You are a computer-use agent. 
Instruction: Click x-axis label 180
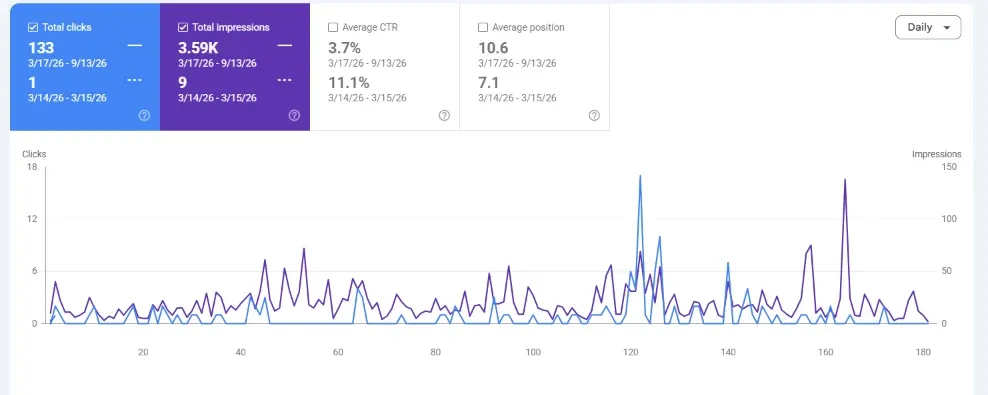point(922,352)
